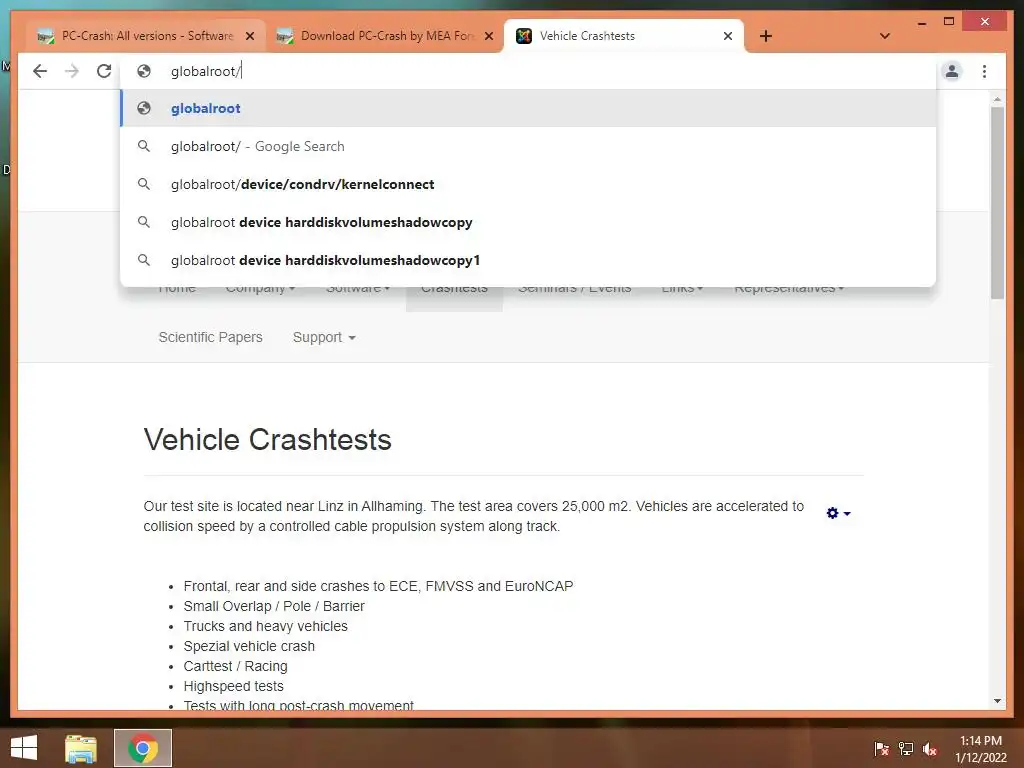The width and height of the screenshot is (1024, 768).
Task: Click the scrollbar down arrow
Action: (x=997, y=701)
